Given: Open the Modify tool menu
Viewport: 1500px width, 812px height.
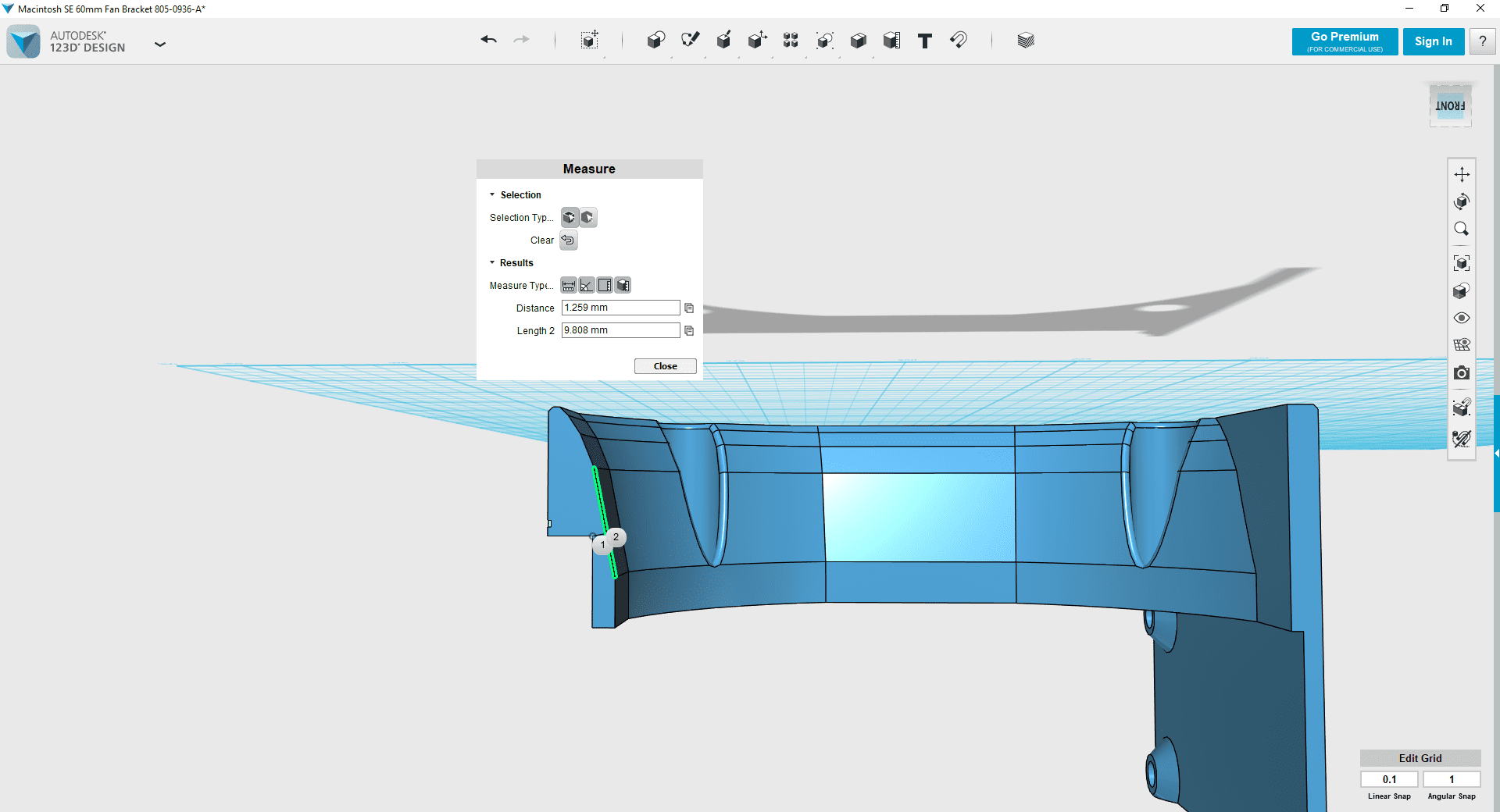Looking at the screenshot, I should (757, 41).
